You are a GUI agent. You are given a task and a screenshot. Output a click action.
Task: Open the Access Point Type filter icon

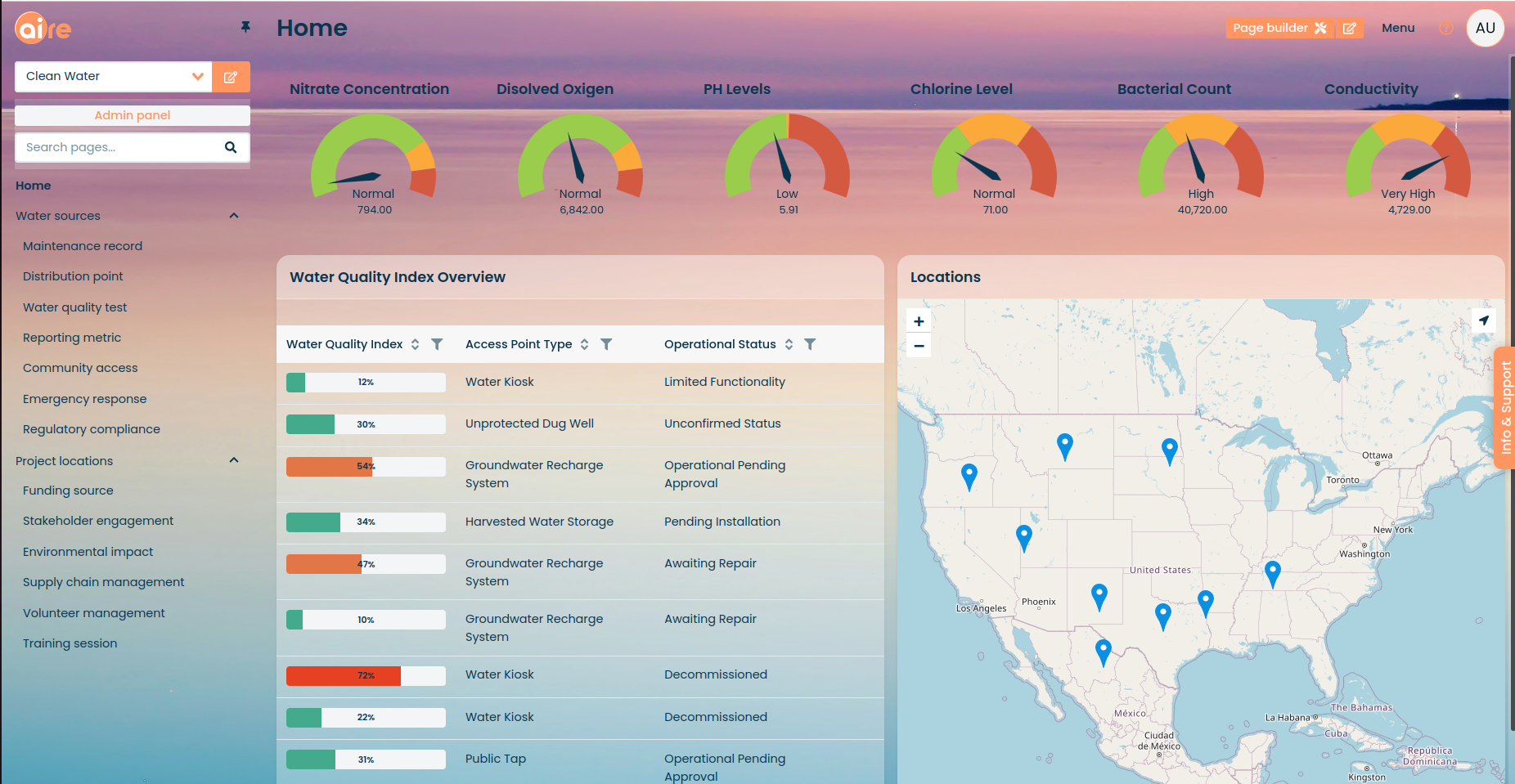pyautogui.click(x=606, y=344)
